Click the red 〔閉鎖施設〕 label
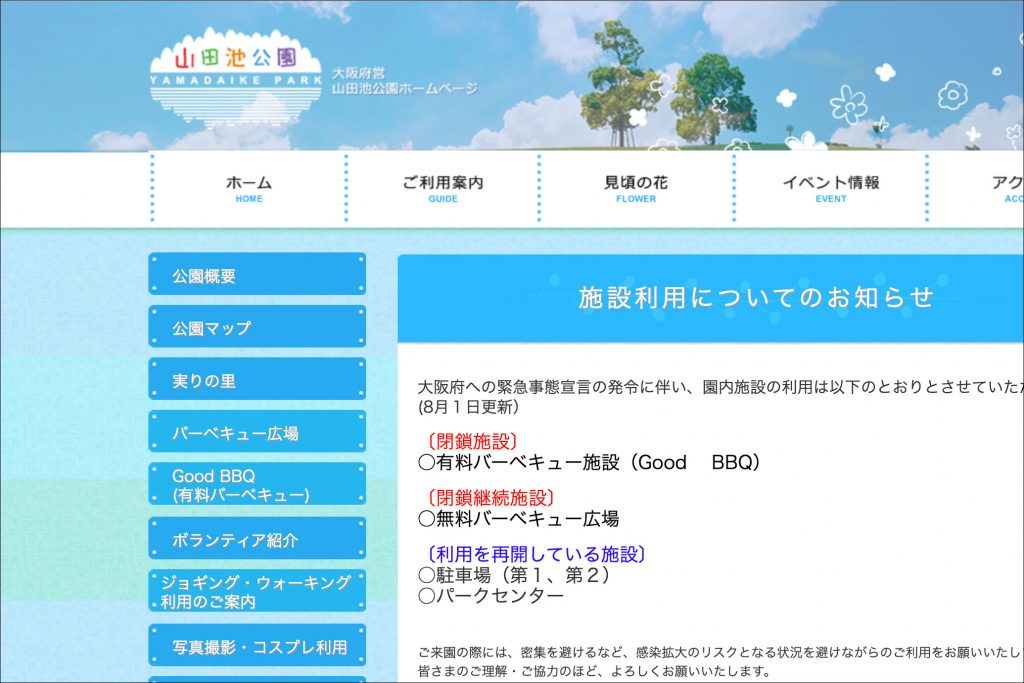Viewport: 1024px width, 683px height. (472, 441)
